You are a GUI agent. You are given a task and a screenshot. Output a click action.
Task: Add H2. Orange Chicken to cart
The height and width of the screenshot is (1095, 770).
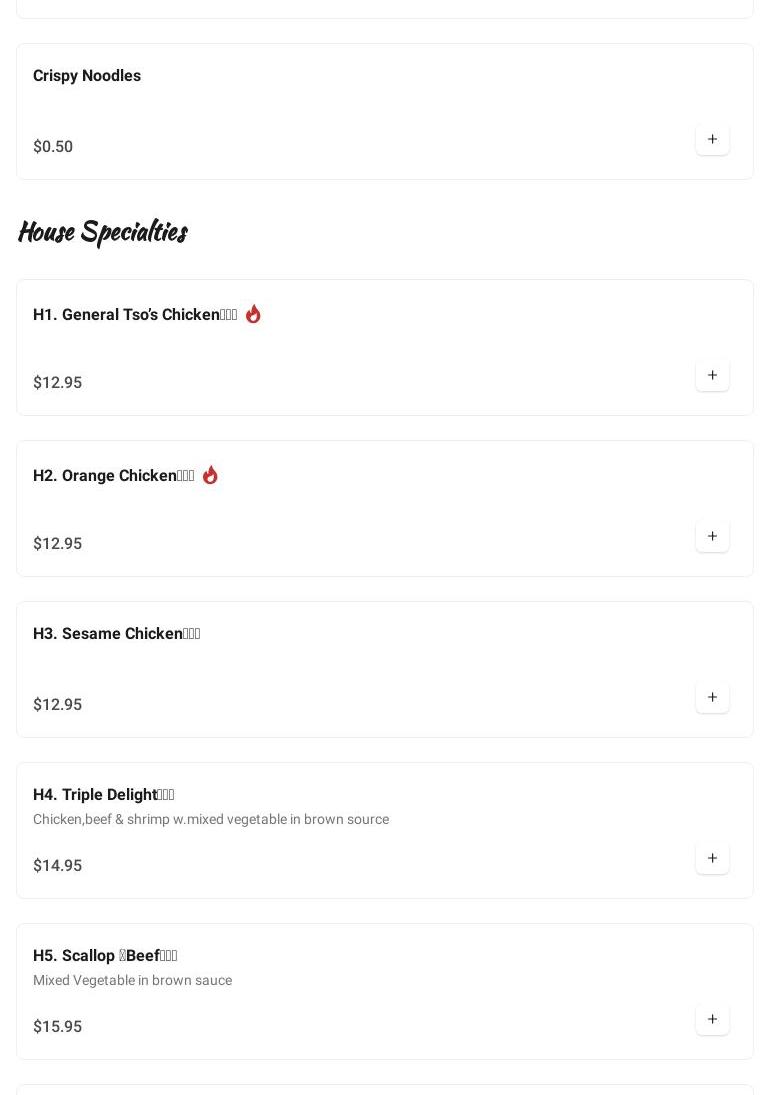pyautogui.click(x=712, y=537)
